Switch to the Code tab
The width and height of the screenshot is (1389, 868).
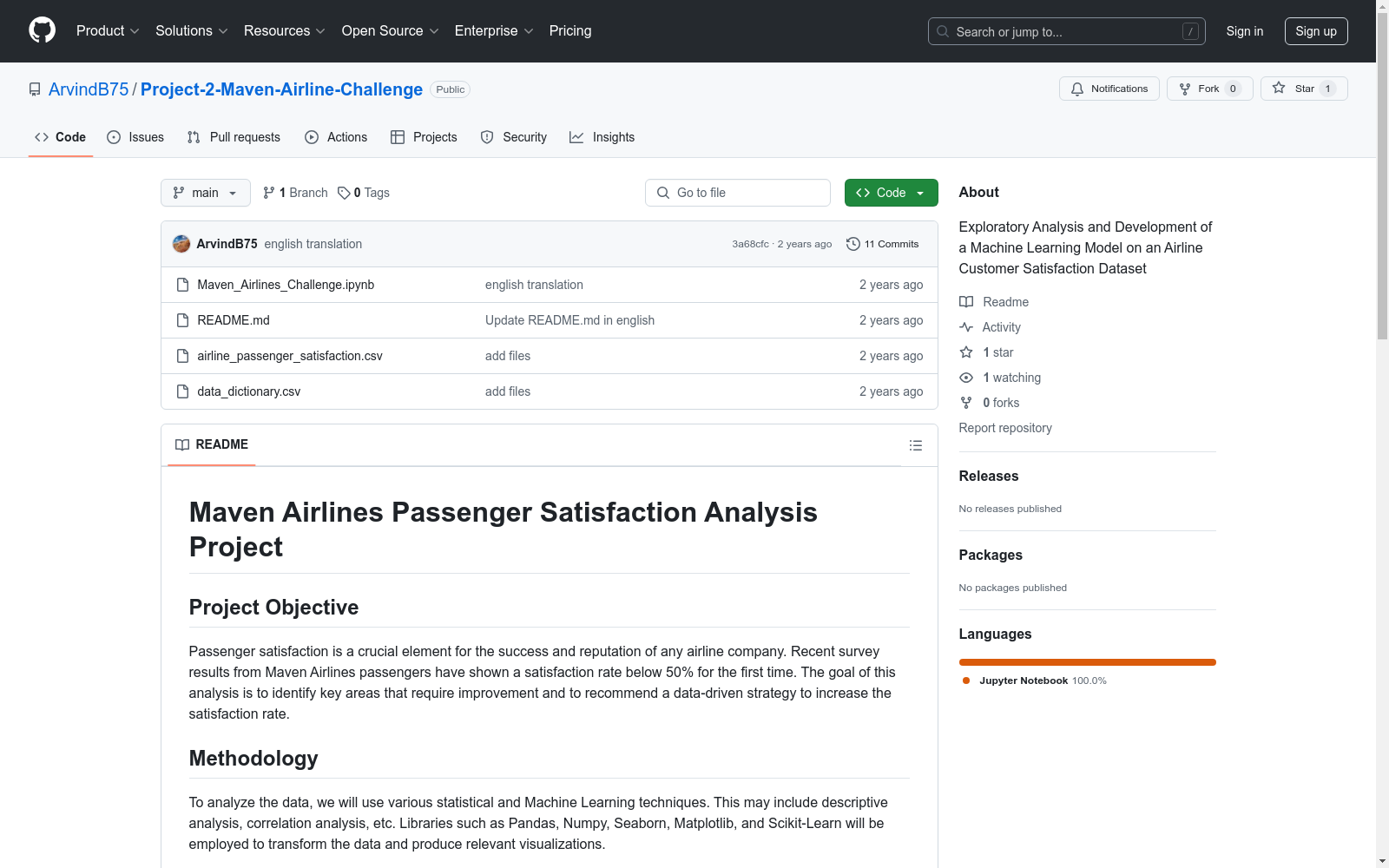(x=61, y=137)
